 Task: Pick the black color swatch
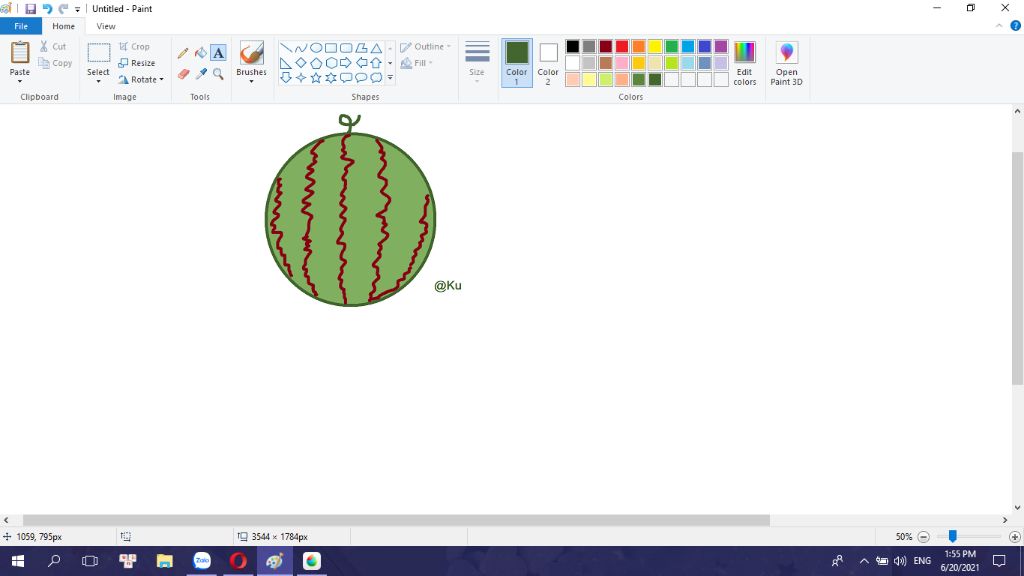(x=573, y=46)
